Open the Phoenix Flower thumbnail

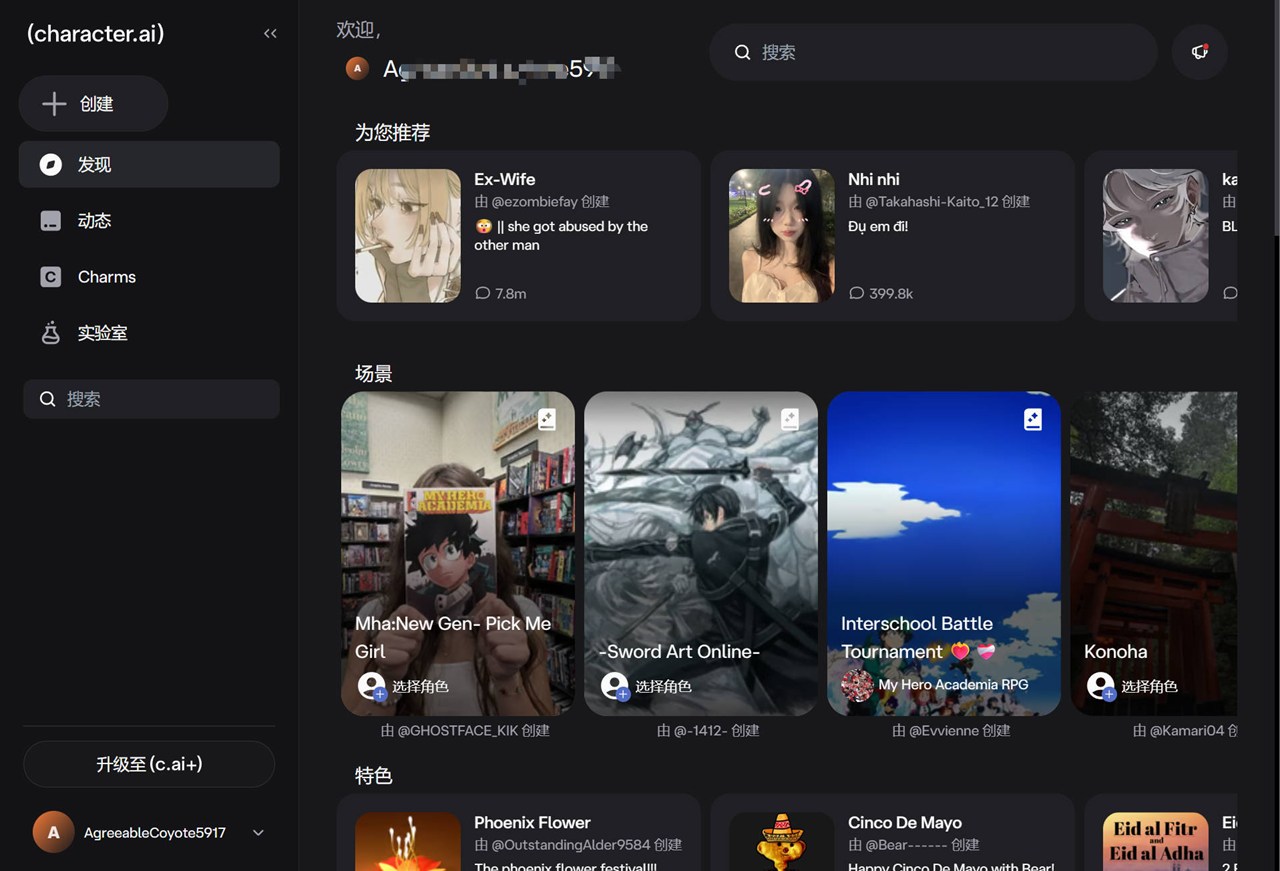[x=408, y=841]
